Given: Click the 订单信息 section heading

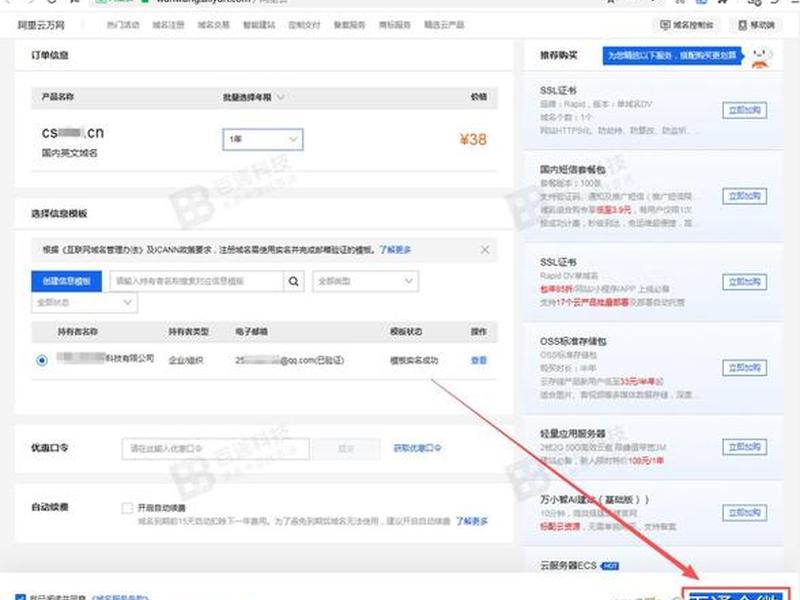Looking at the screenshot, I should tap(49, 55).
